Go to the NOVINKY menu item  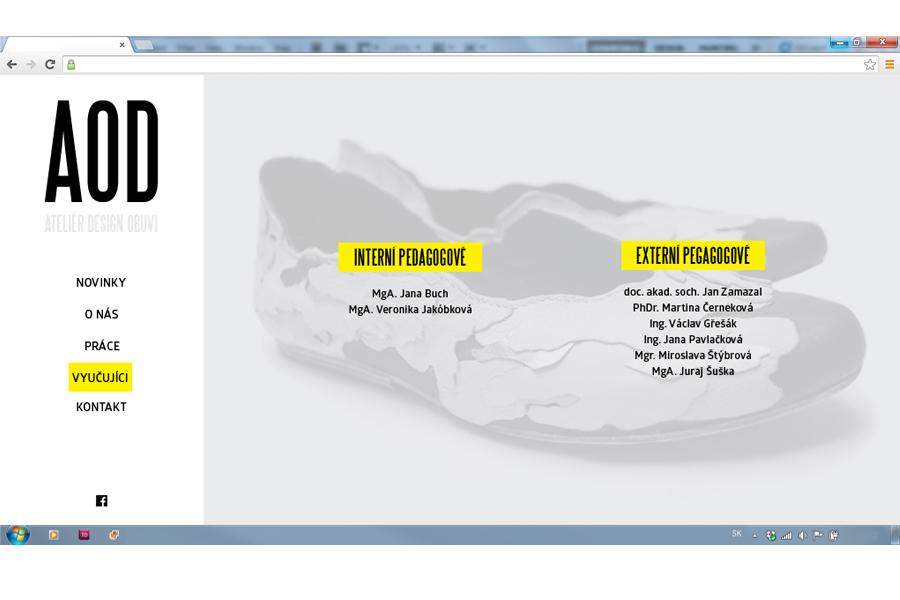tap(101, 283)
